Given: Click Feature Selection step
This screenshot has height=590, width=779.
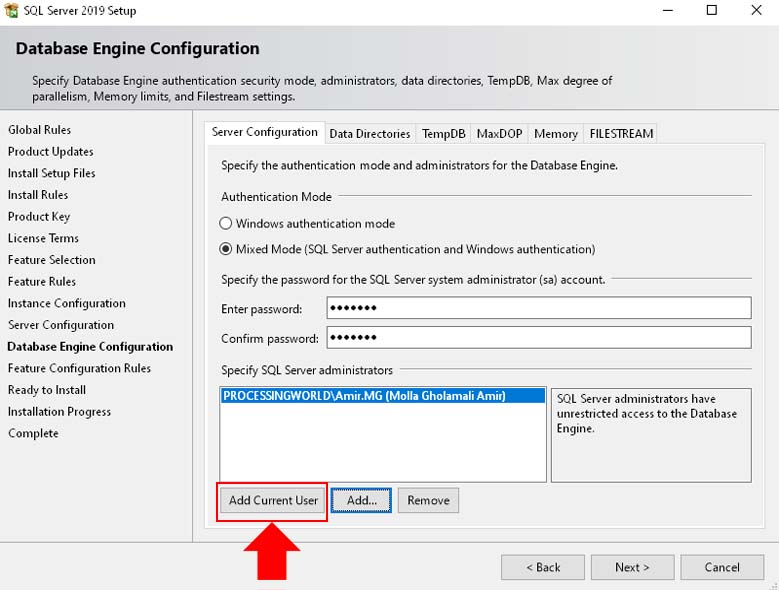Looking at the screenshot, I should (52, 260).
